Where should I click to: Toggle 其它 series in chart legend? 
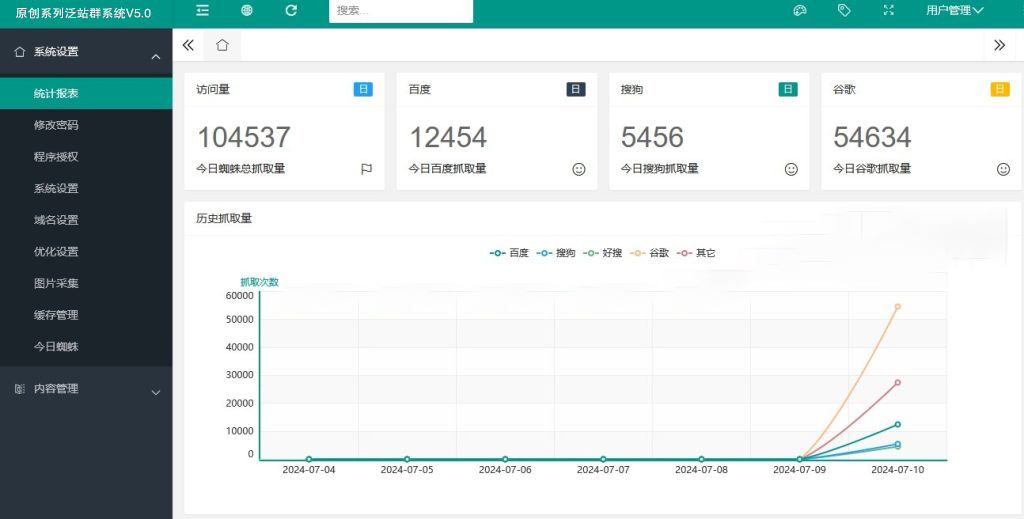[x=696, y=253]
